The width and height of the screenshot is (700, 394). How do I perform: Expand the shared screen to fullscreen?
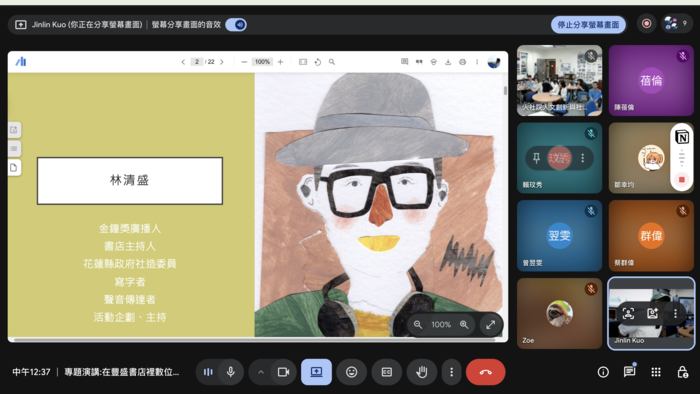[491, 325]
